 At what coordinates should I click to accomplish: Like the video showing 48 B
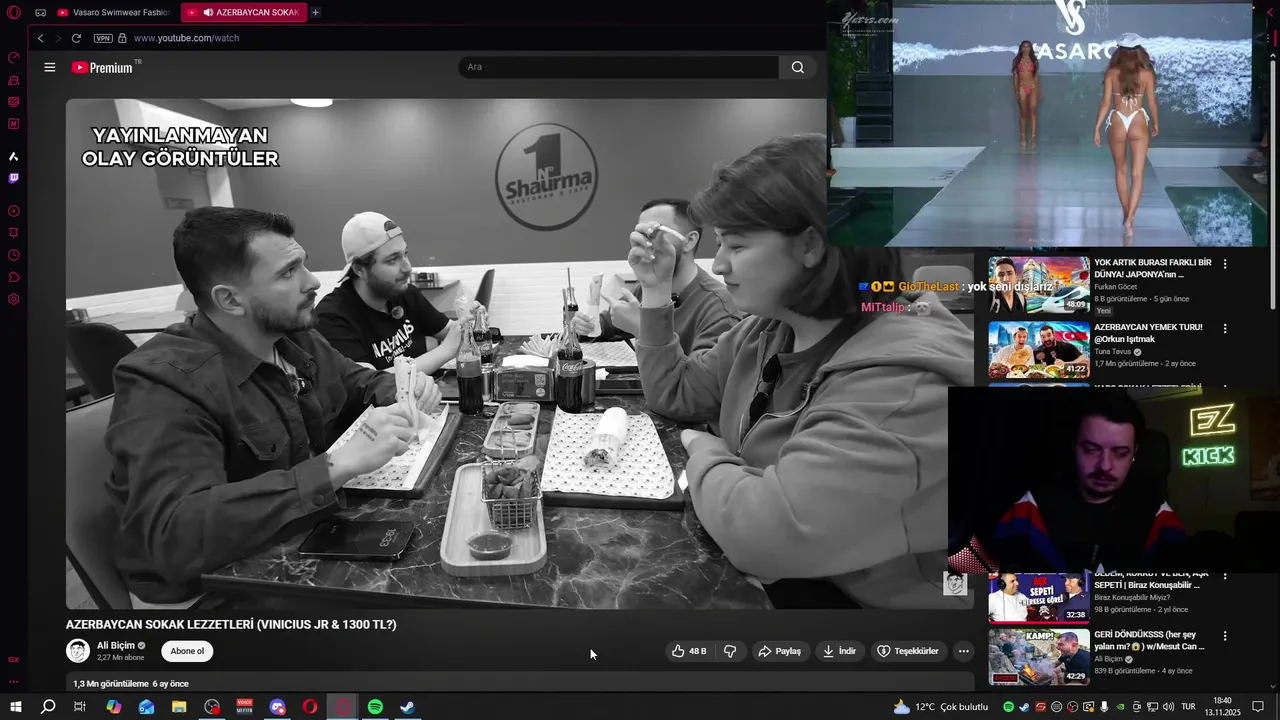tap(689, 651)
